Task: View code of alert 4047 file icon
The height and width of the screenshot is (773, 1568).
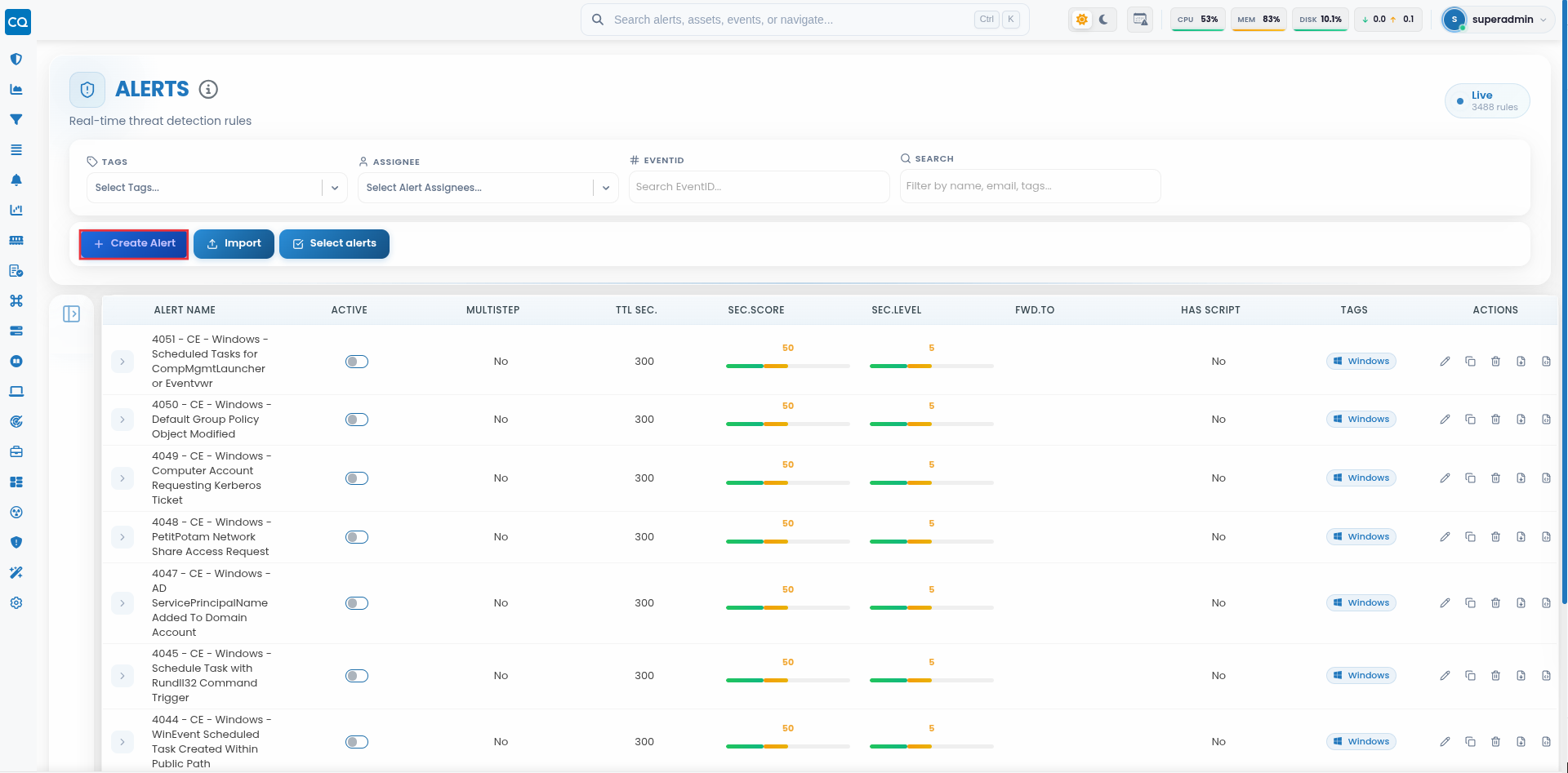Action: [x=1546, y=603]
